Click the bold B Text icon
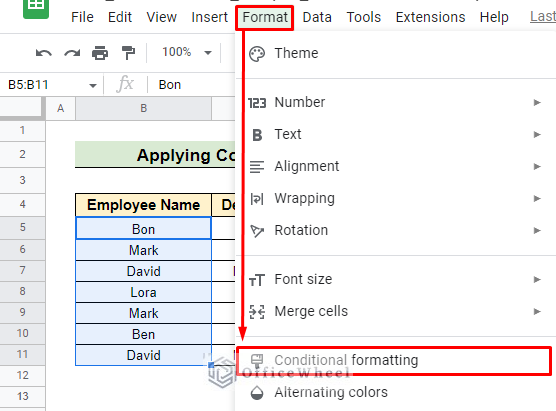 click(x=257, y=135)
